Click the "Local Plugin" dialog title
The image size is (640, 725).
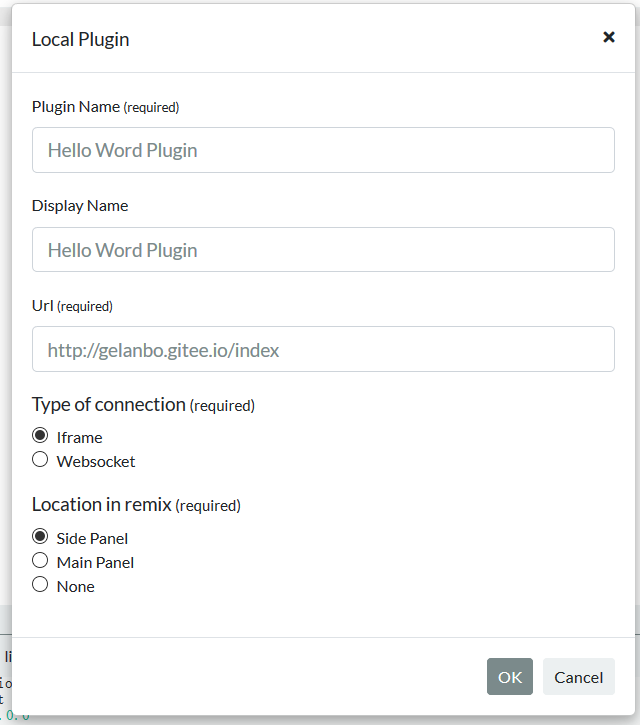coord(80,40)
